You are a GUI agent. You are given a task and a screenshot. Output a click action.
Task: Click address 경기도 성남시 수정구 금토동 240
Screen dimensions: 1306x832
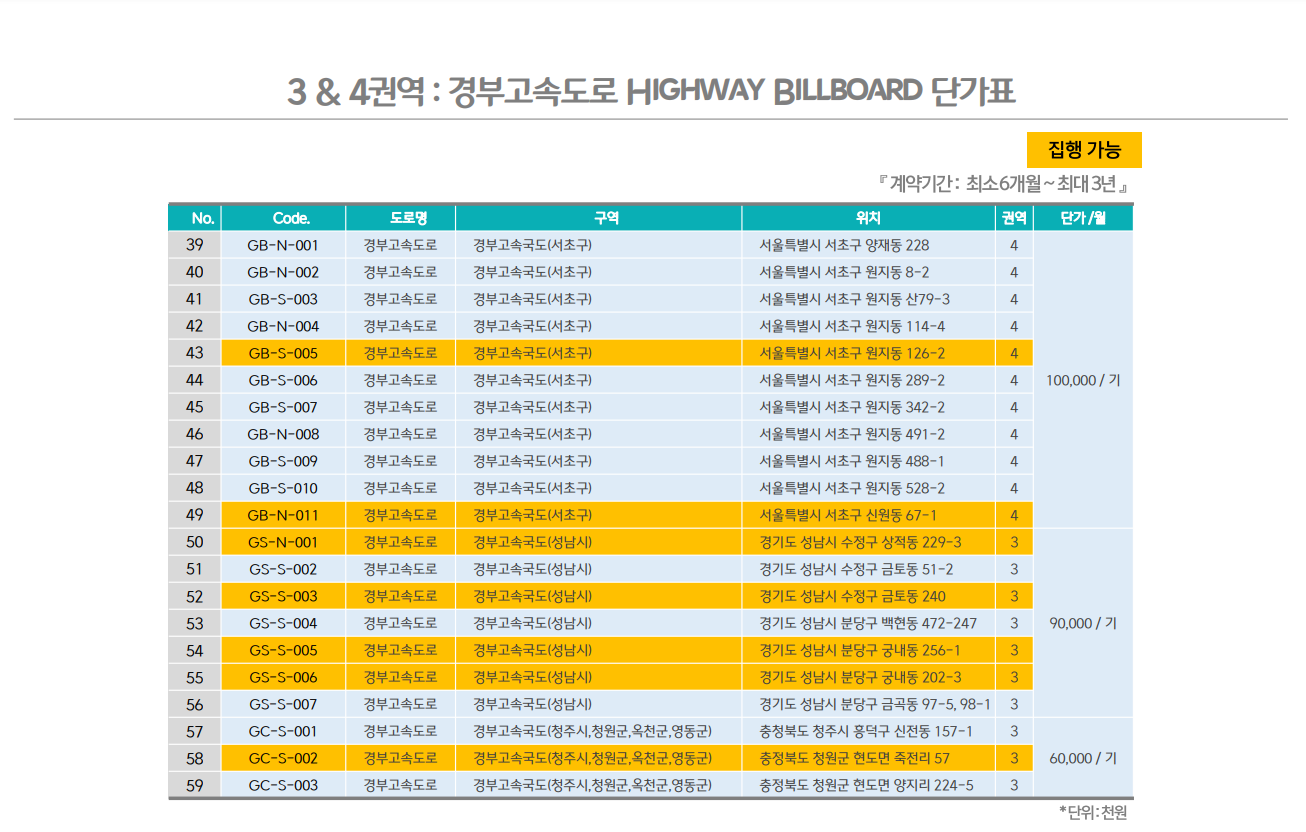tap(852, 596)
